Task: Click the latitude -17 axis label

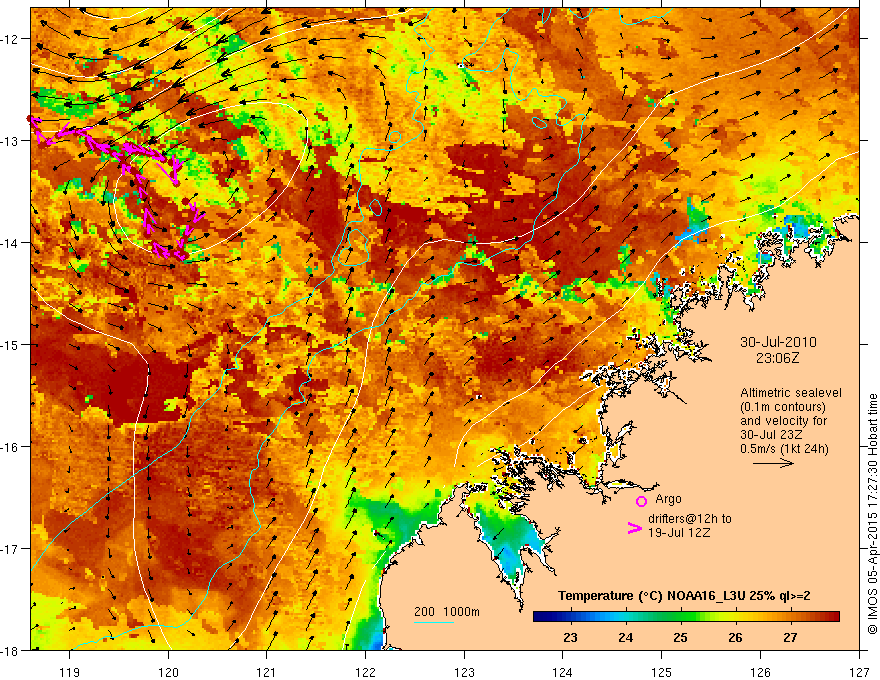Action: pos(11,549)
